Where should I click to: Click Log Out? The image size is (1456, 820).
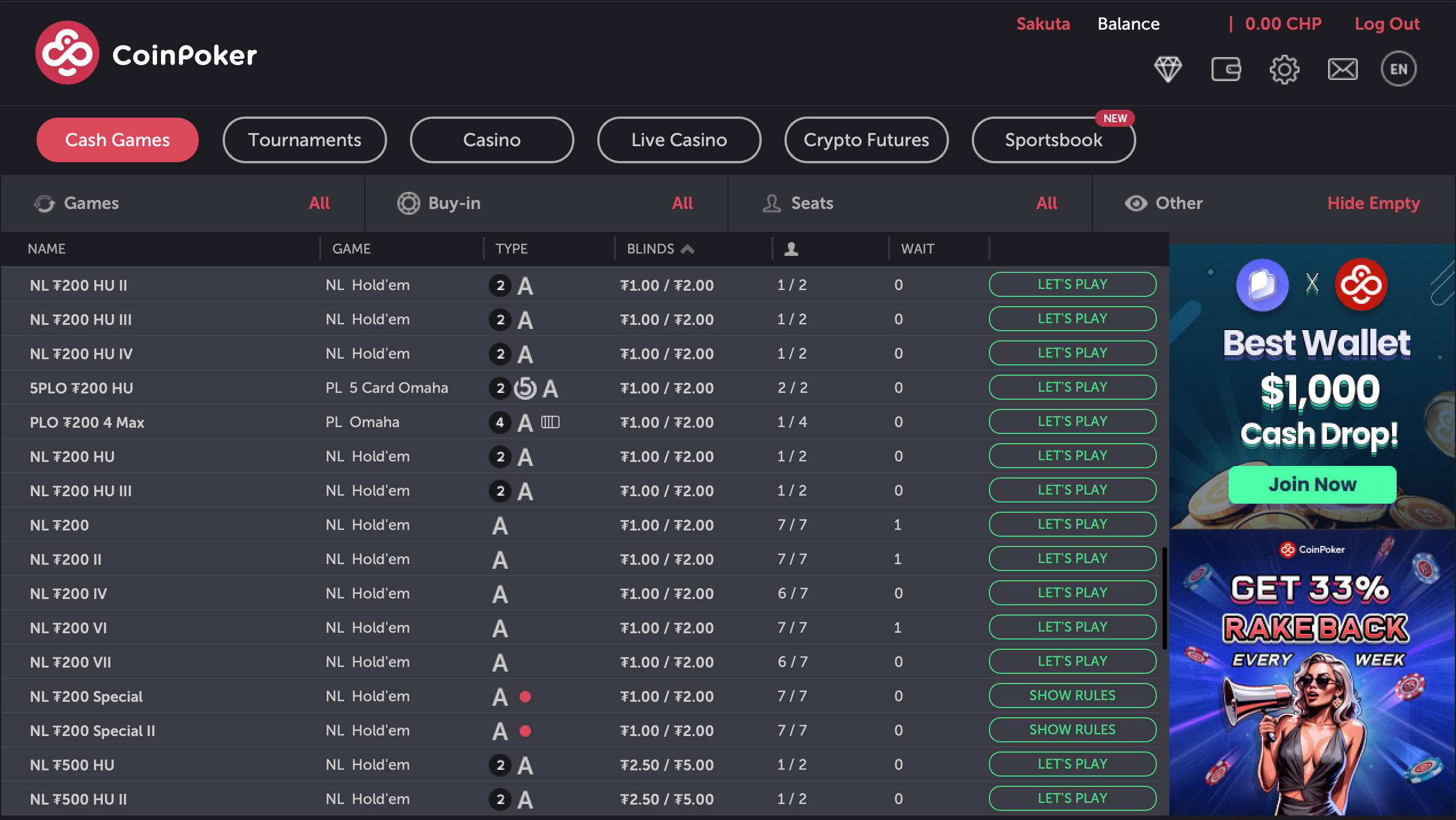pyautogui.click(x=1386, y=24)
